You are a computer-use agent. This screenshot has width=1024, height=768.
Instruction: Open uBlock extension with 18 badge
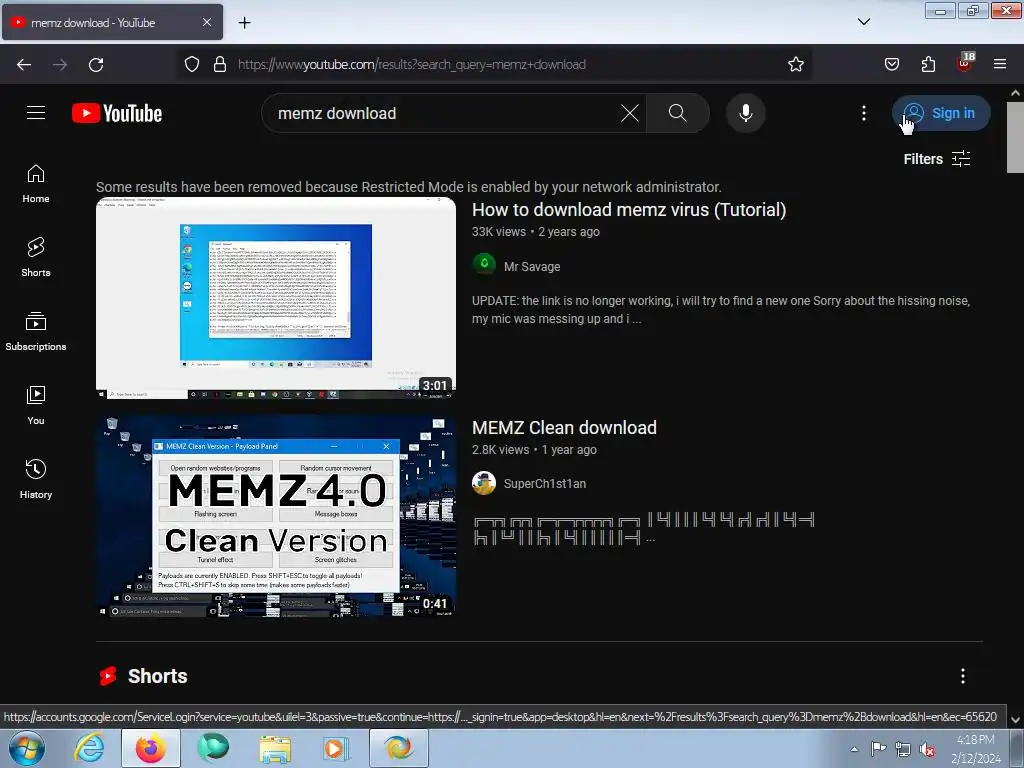(965, 63)
